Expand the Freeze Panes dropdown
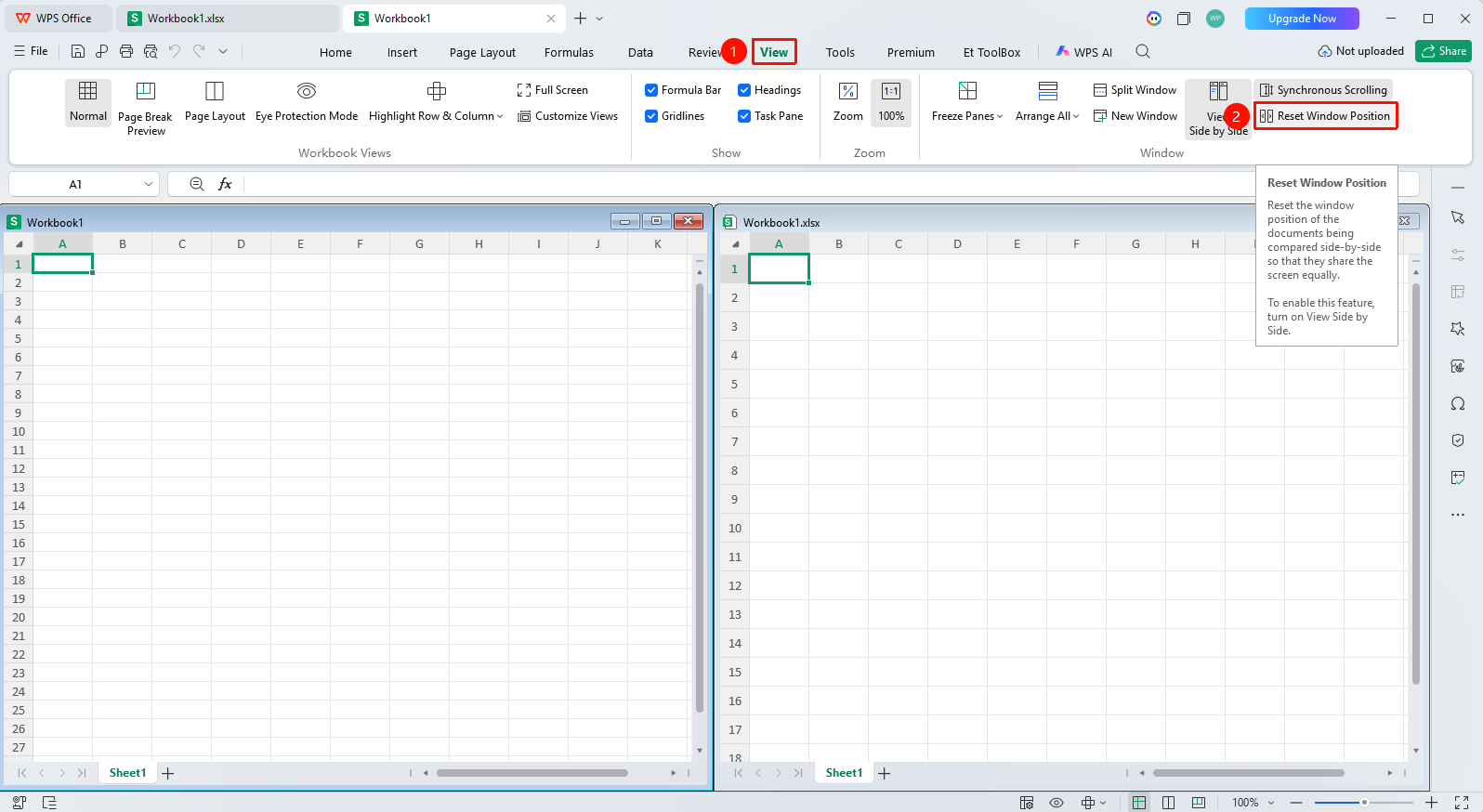The height and width of the screenshot is (812, 1483). [x=1000, y=117]
